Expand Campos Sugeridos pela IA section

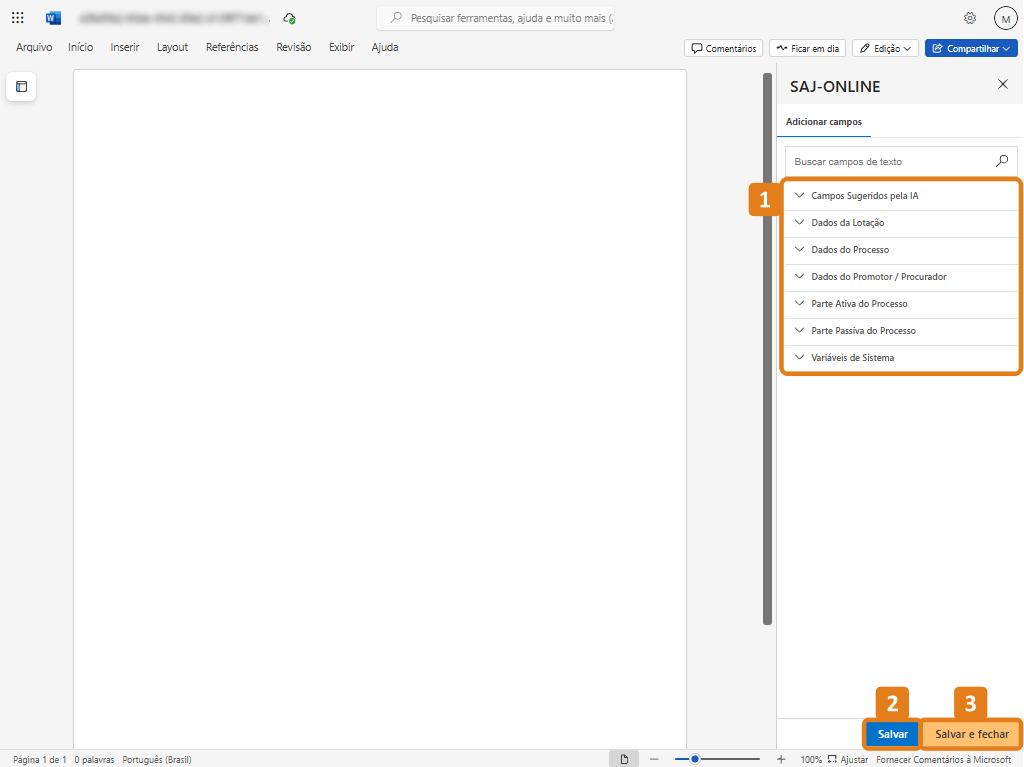coord(864,196)
